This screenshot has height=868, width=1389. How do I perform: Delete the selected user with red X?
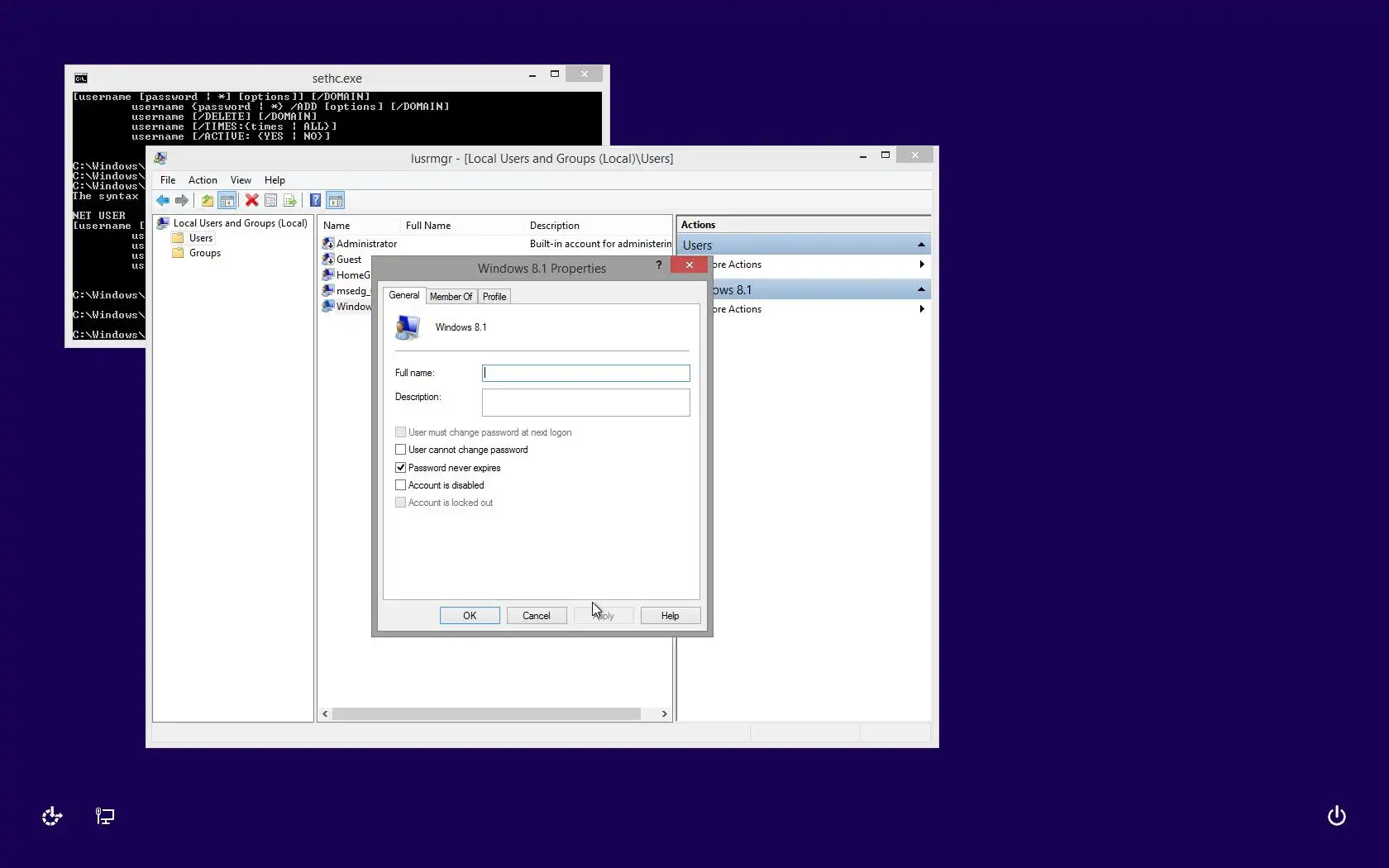[252, 200]
